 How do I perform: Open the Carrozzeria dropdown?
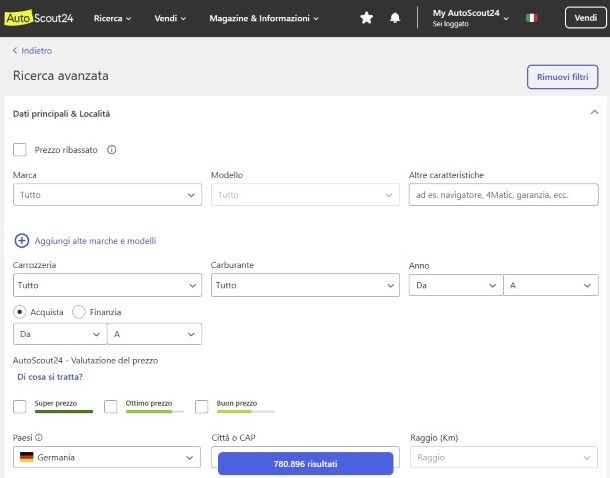click(x=107, y=285)
